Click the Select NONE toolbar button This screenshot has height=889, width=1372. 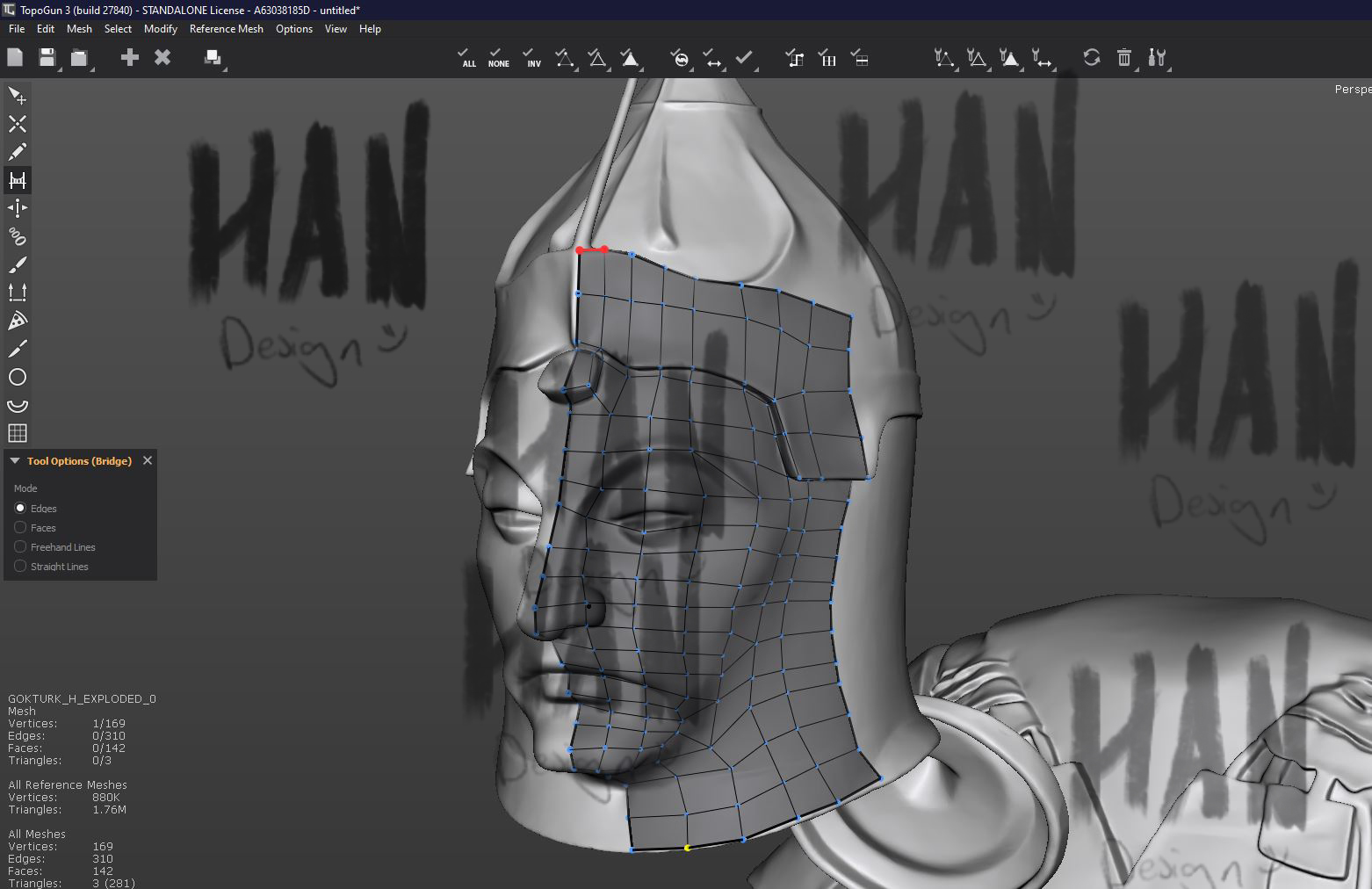[x=498, y=58]
